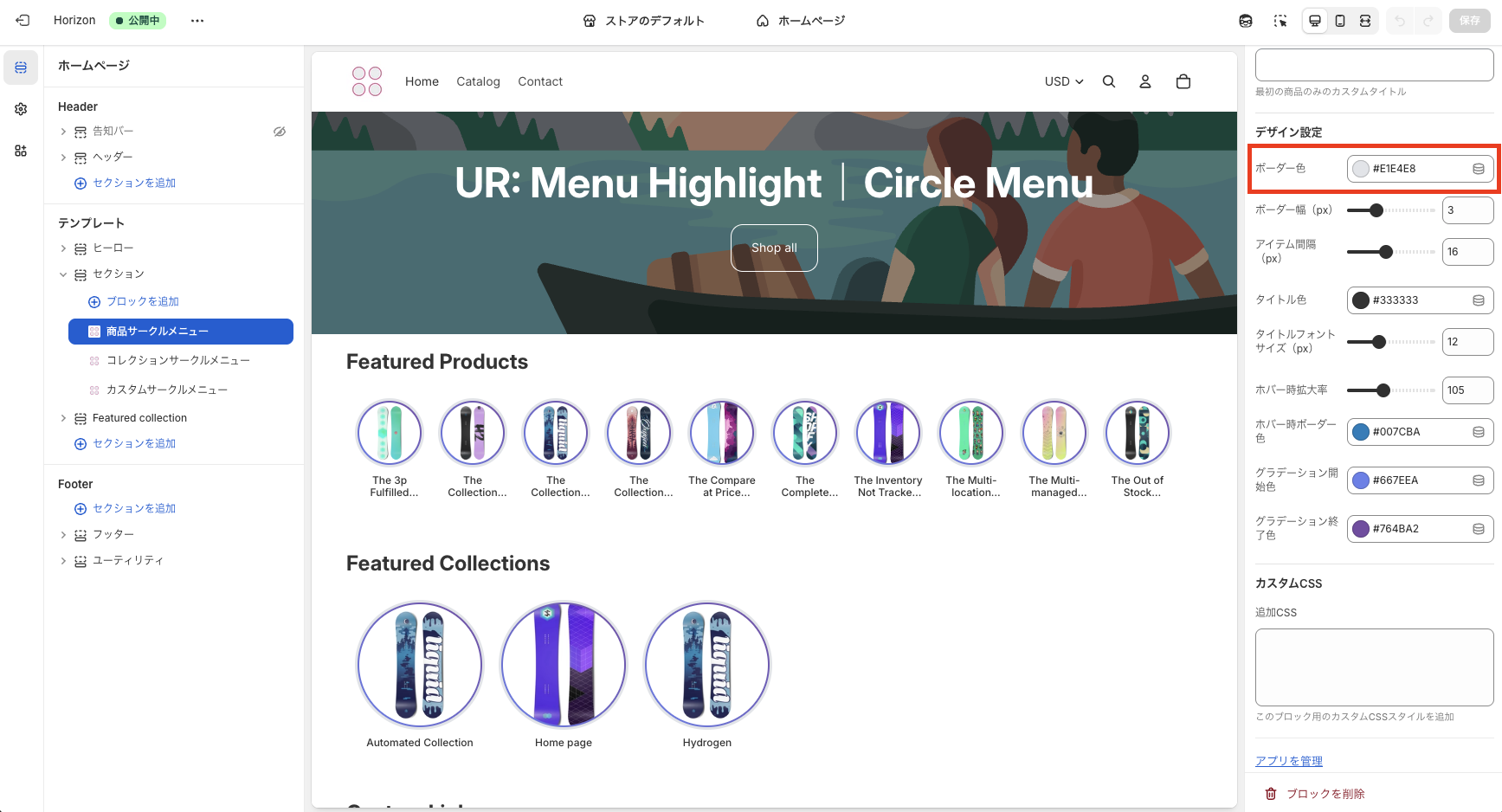
Task: Switch to desktop preview icon
Action: click(x=1315, y=21)
